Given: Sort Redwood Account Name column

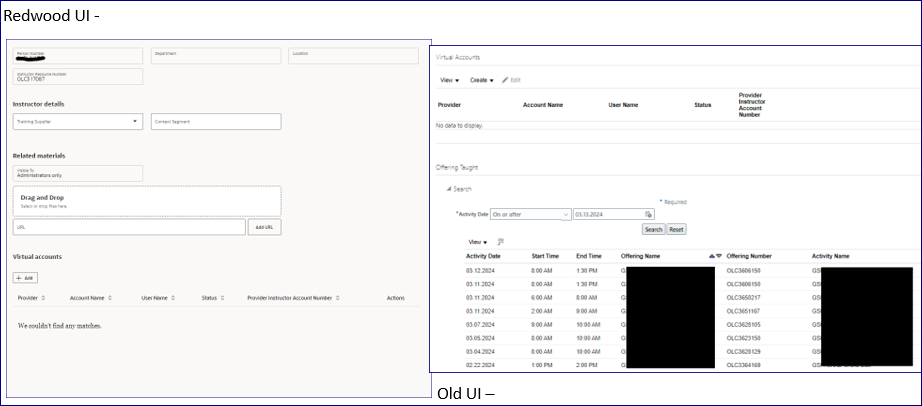Looking at the screenshot, I should click(x=110, y=298).
